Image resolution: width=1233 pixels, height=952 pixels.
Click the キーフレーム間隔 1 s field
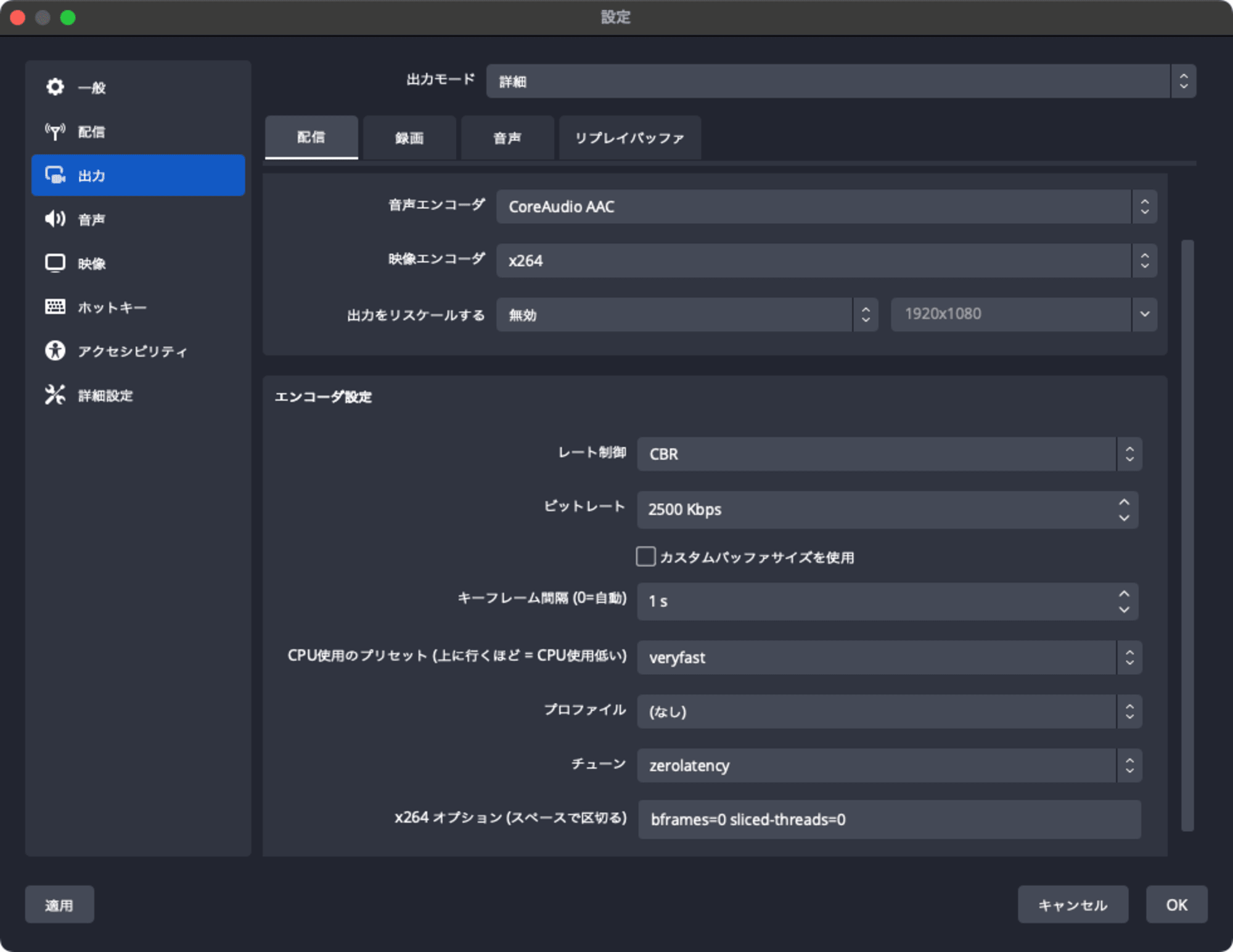click(888, 601)
